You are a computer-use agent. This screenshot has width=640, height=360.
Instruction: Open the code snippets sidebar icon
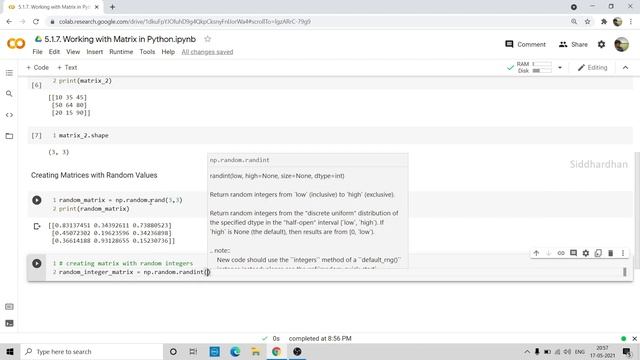coord(9,115)
